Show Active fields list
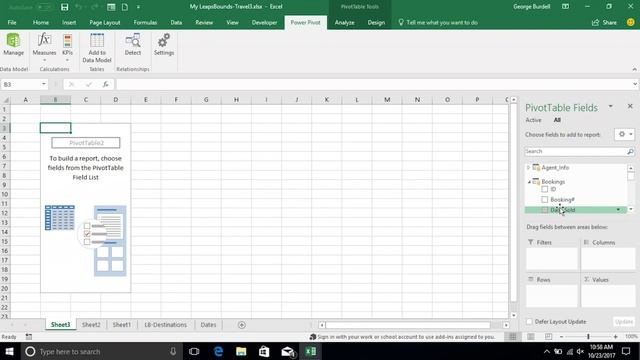 click(533, 120)
